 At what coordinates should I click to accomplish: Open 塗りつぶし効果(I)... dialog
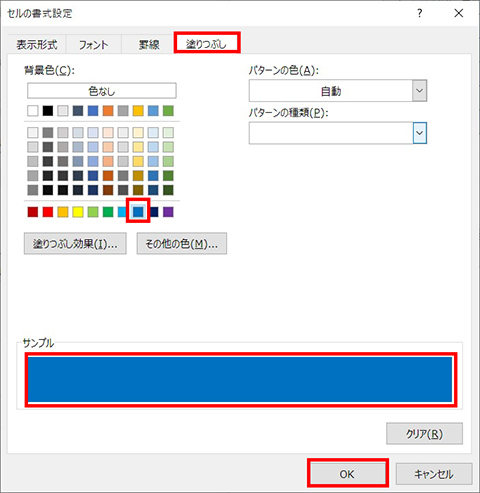[75, 244]
